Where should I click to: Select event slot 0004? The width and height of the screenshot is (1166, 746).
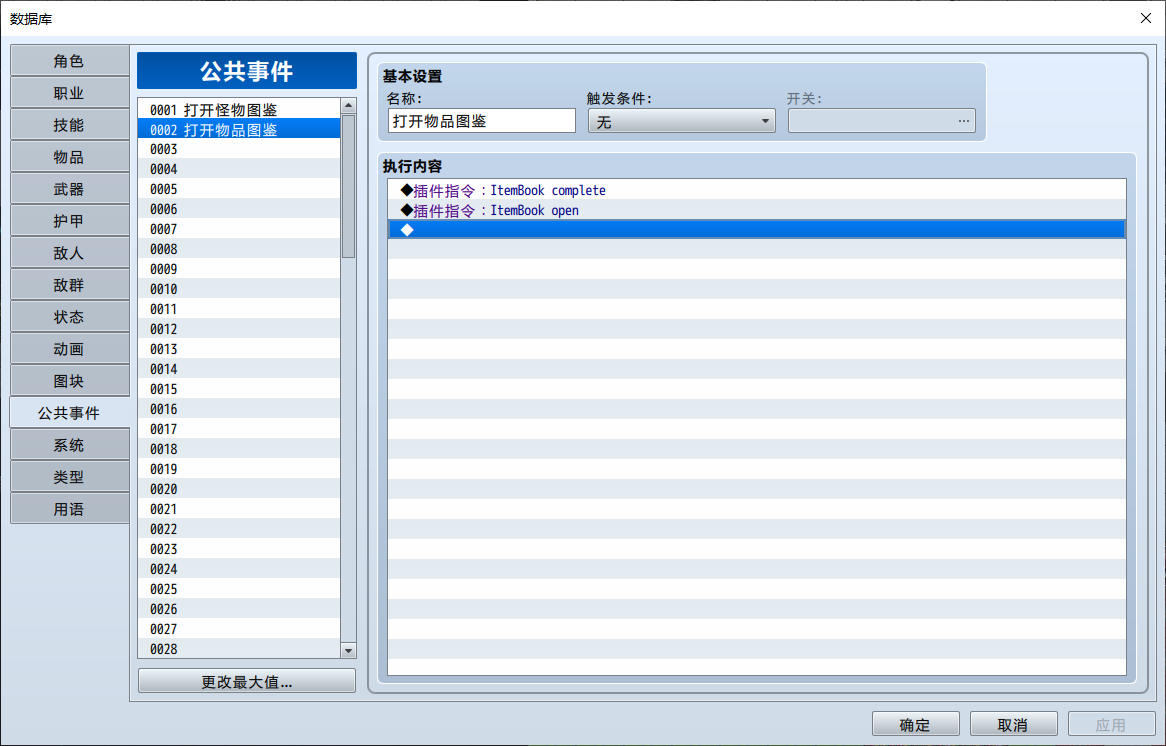click(239, 170)
